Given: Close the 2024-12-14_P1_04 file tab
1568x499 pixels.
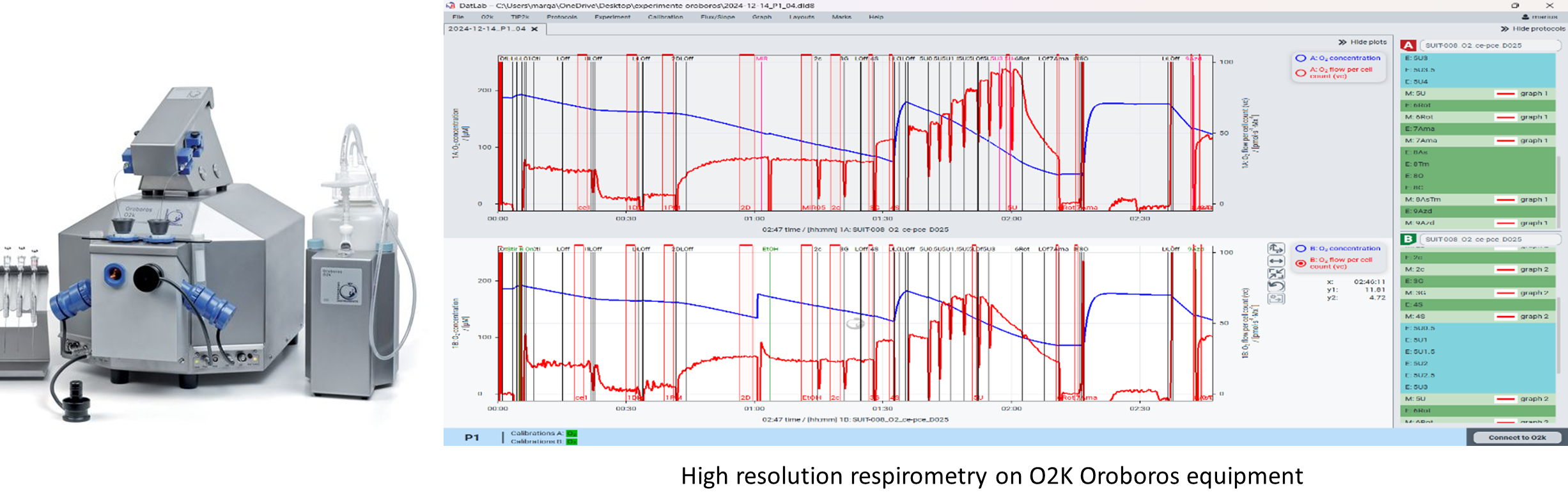Looking at the screenshot, I should tap(534, 29).
